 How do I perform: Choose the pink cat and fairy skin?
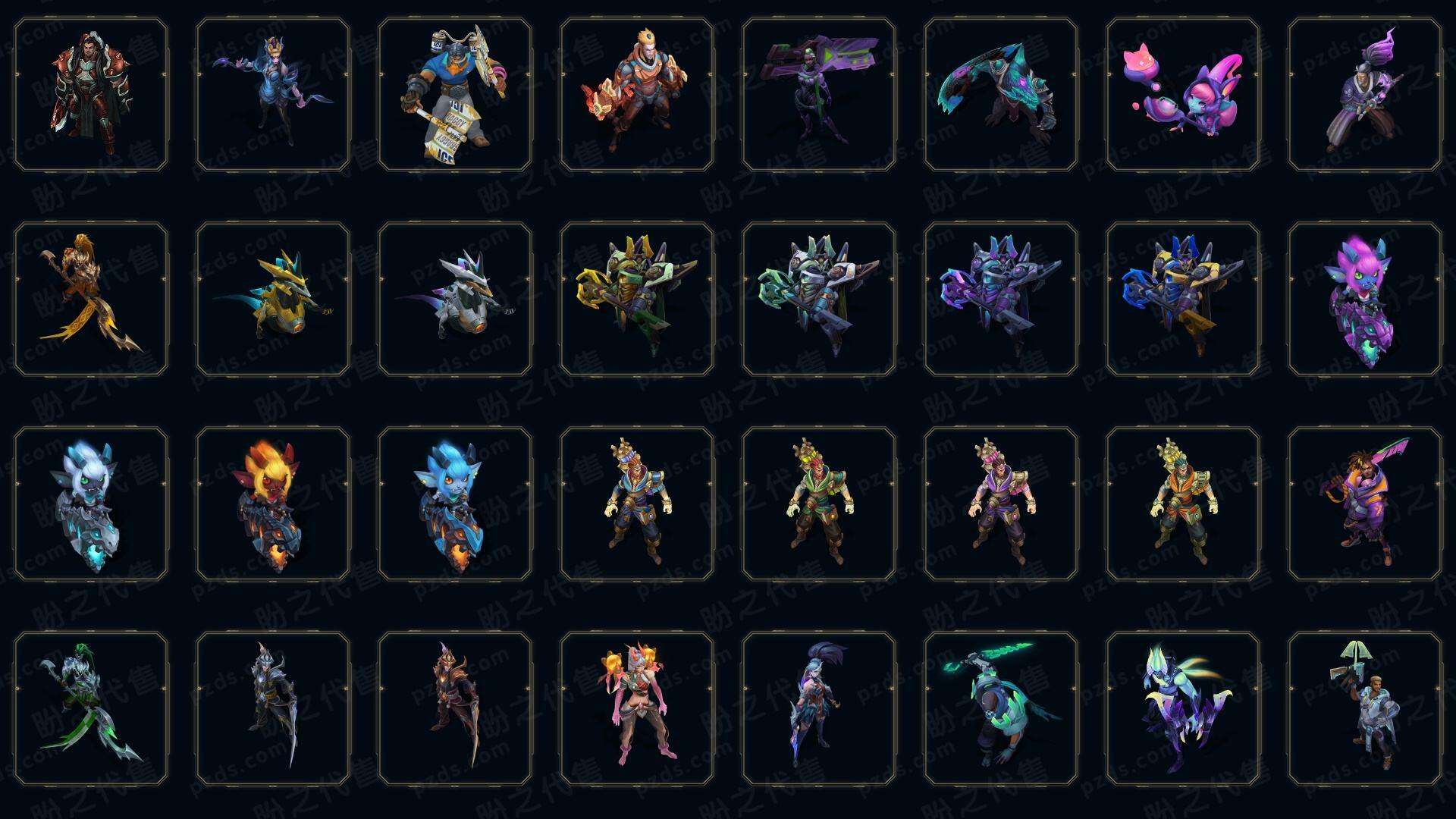coord(1183,95)
